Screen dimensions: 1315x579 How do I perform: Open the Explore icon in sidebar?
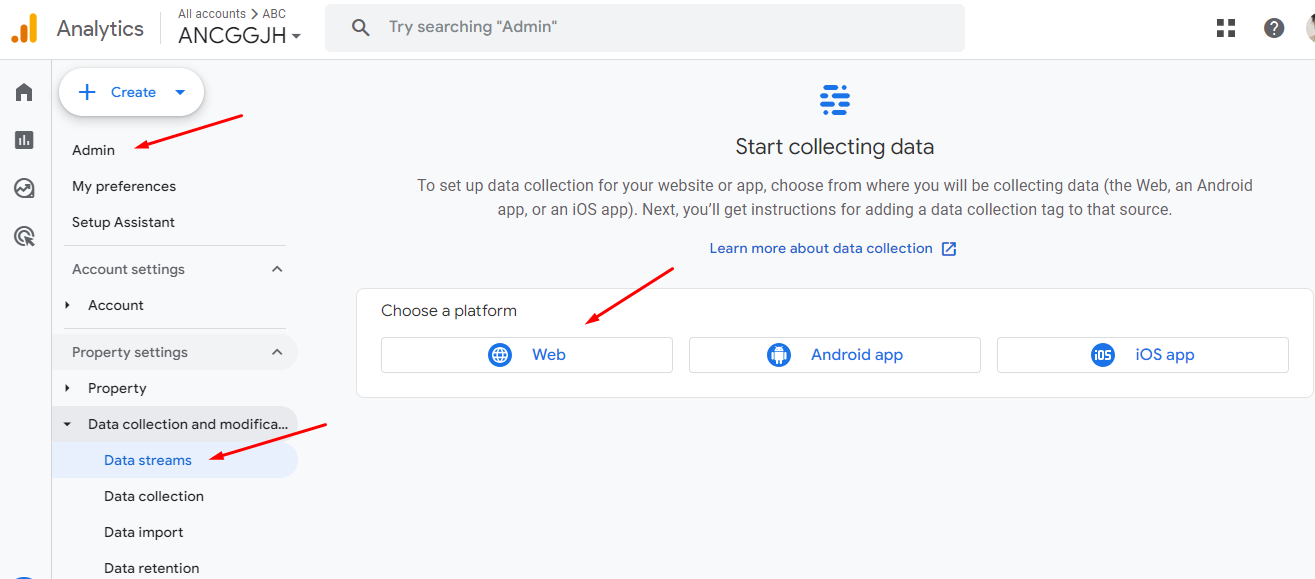click(24, 188)
